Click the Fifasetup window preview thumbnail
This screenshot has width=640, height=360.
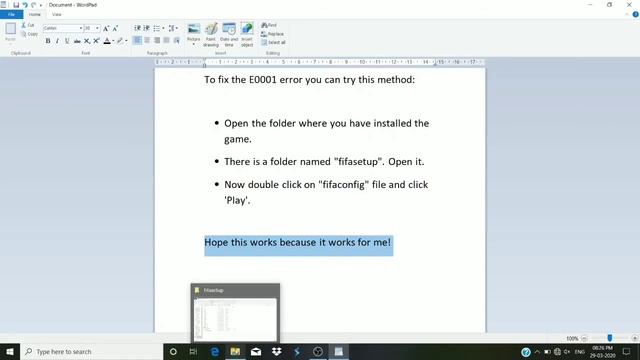[x=236, y=319]
